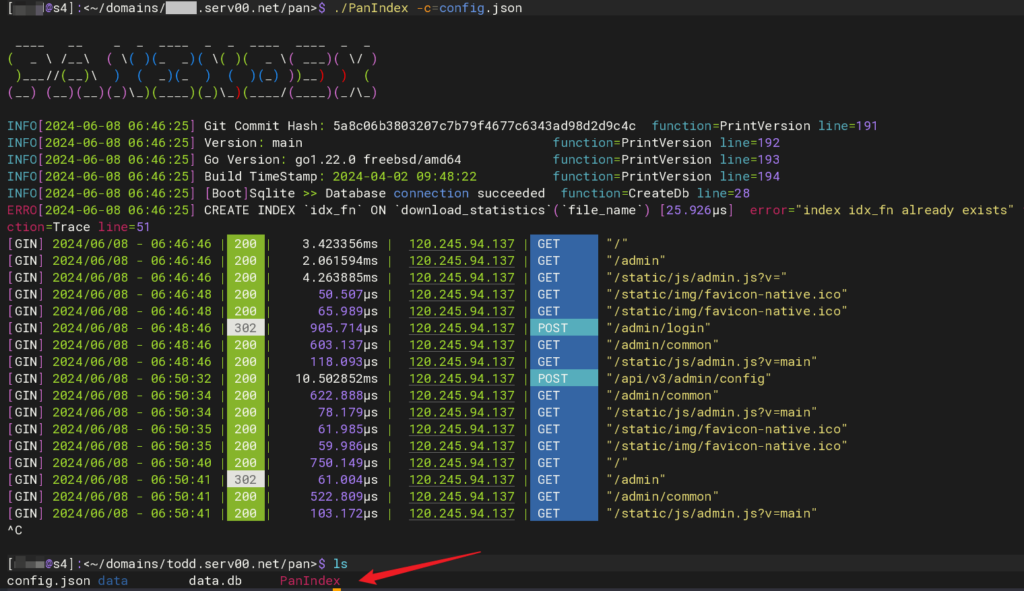Click config.json in the ls file listing
Viewport: 1024px width, 591px height.
point(48,581)
